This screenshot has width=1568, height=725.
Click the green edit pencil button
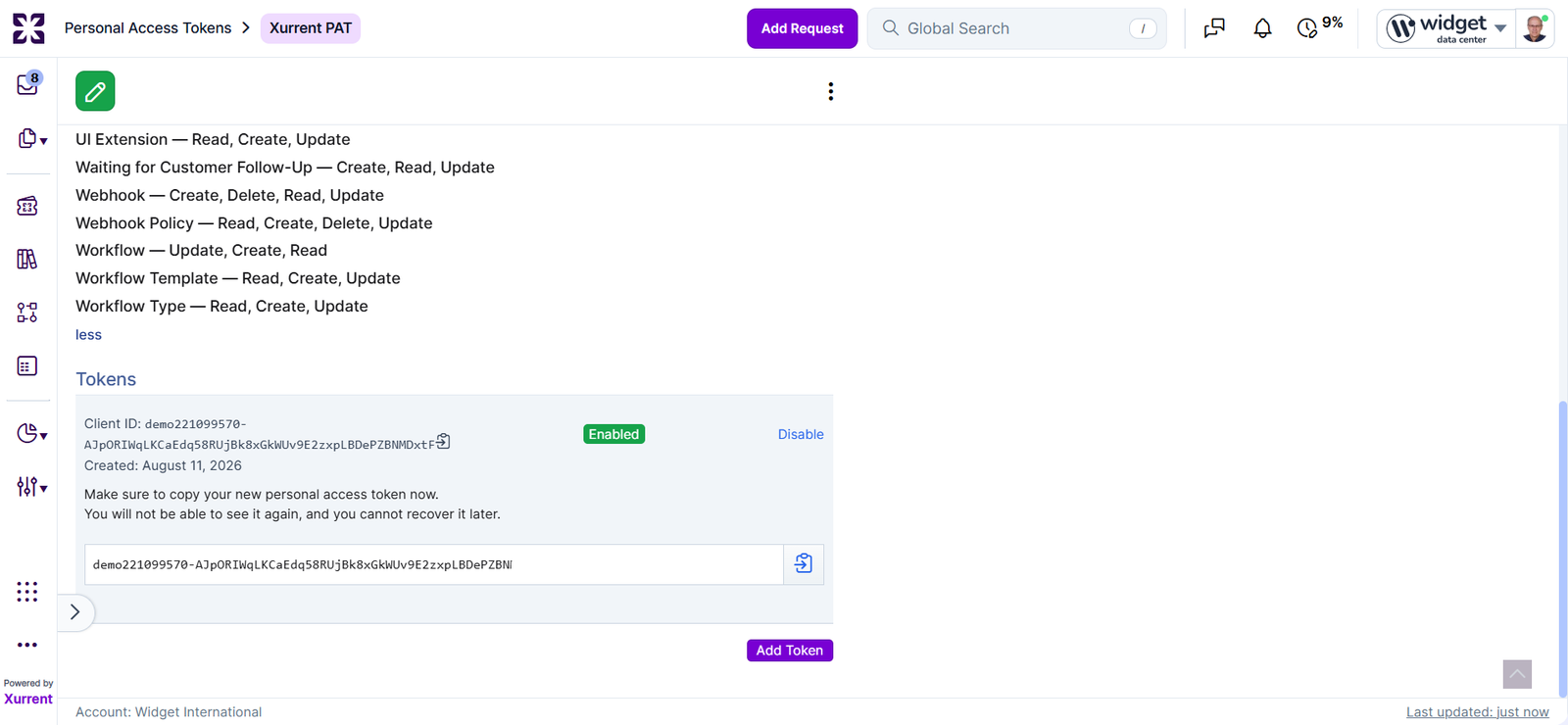coord(95,91)
